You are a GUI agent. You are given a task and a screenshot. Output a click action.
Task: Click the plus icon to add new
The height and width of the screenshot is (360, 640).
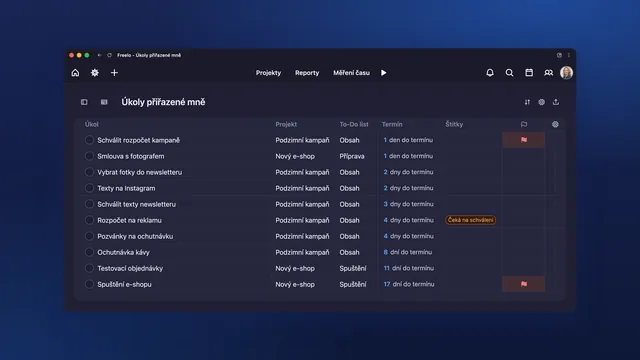coord(114,73)
